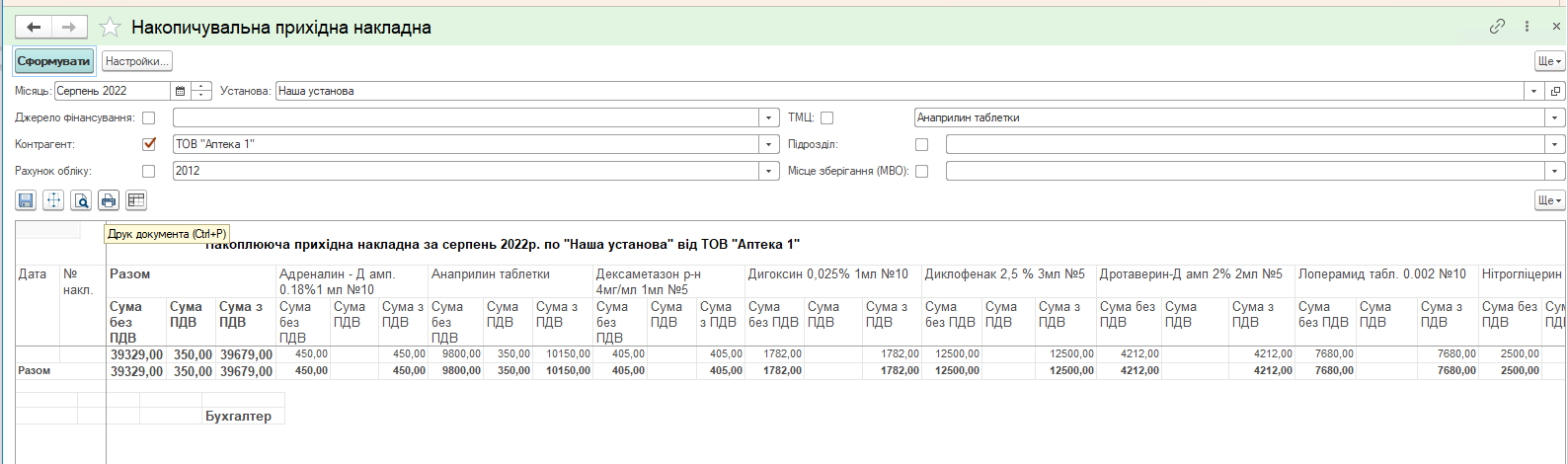Open the top Ще menu
This screenshot has width=1568, height=464.
pyautogui.click(x=1549, y=61)
